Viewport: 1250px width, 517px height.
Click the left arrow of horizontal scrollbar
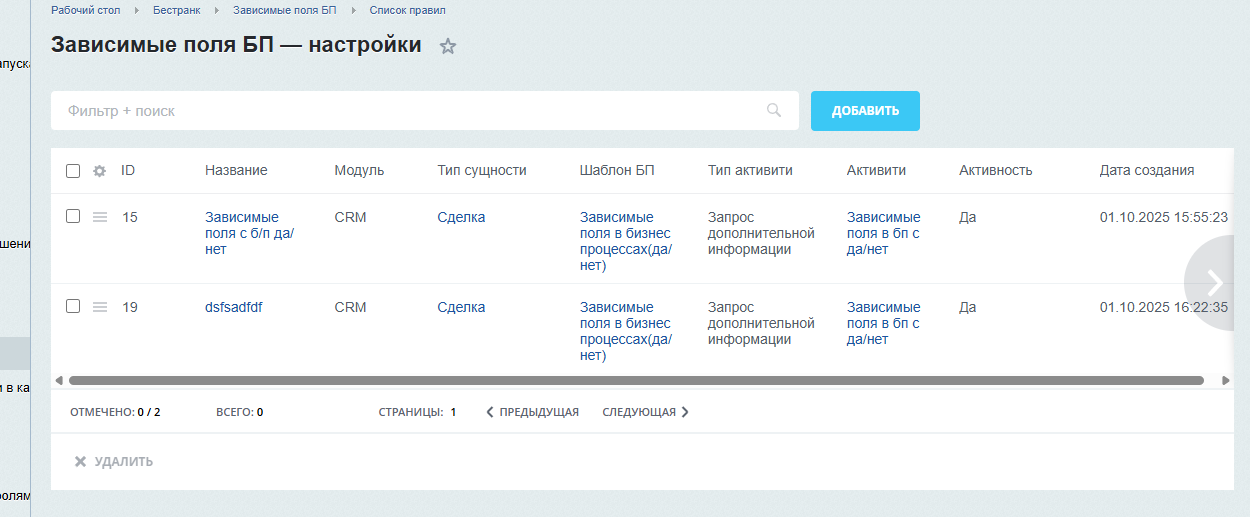(59, 380)
